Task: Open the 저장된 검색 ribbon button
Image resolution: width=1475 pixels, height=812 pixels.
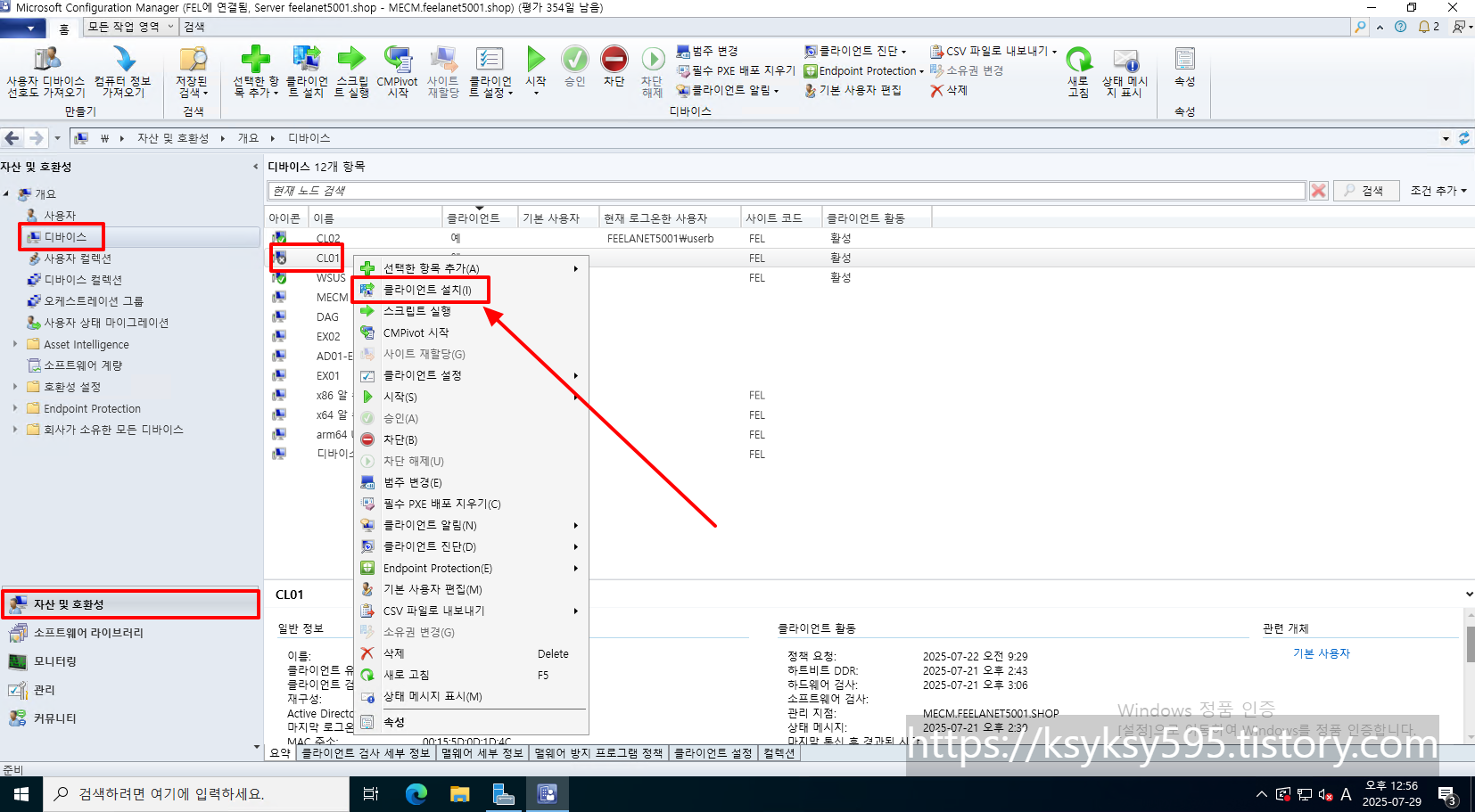Action: [192, 72]
